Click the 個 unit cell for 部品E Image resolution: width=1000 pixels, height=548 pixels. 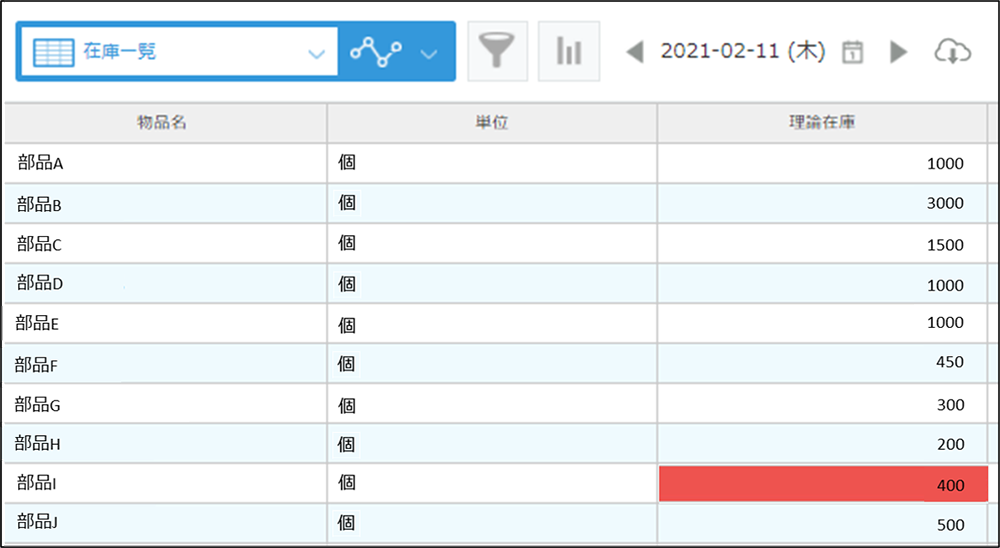tap(491, 323)
